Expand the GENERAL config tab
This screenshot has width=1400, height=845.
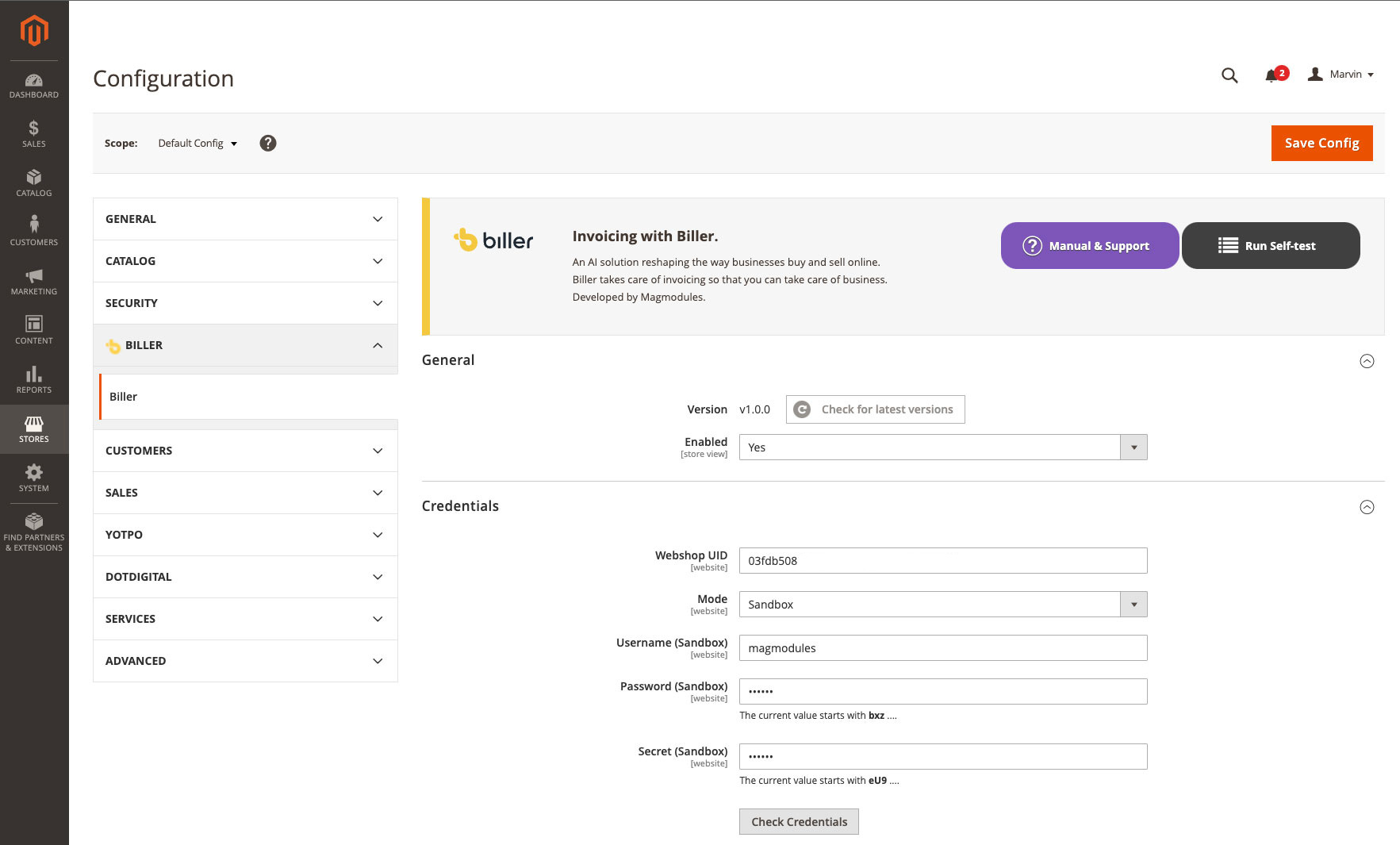(x=245, y=219)
